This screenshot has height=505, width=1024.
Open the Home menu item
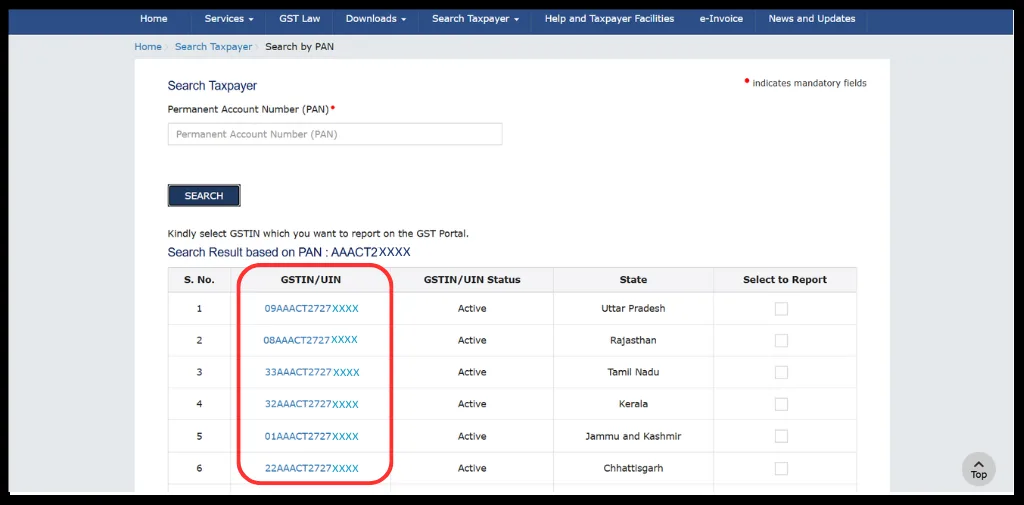(153, 19)
